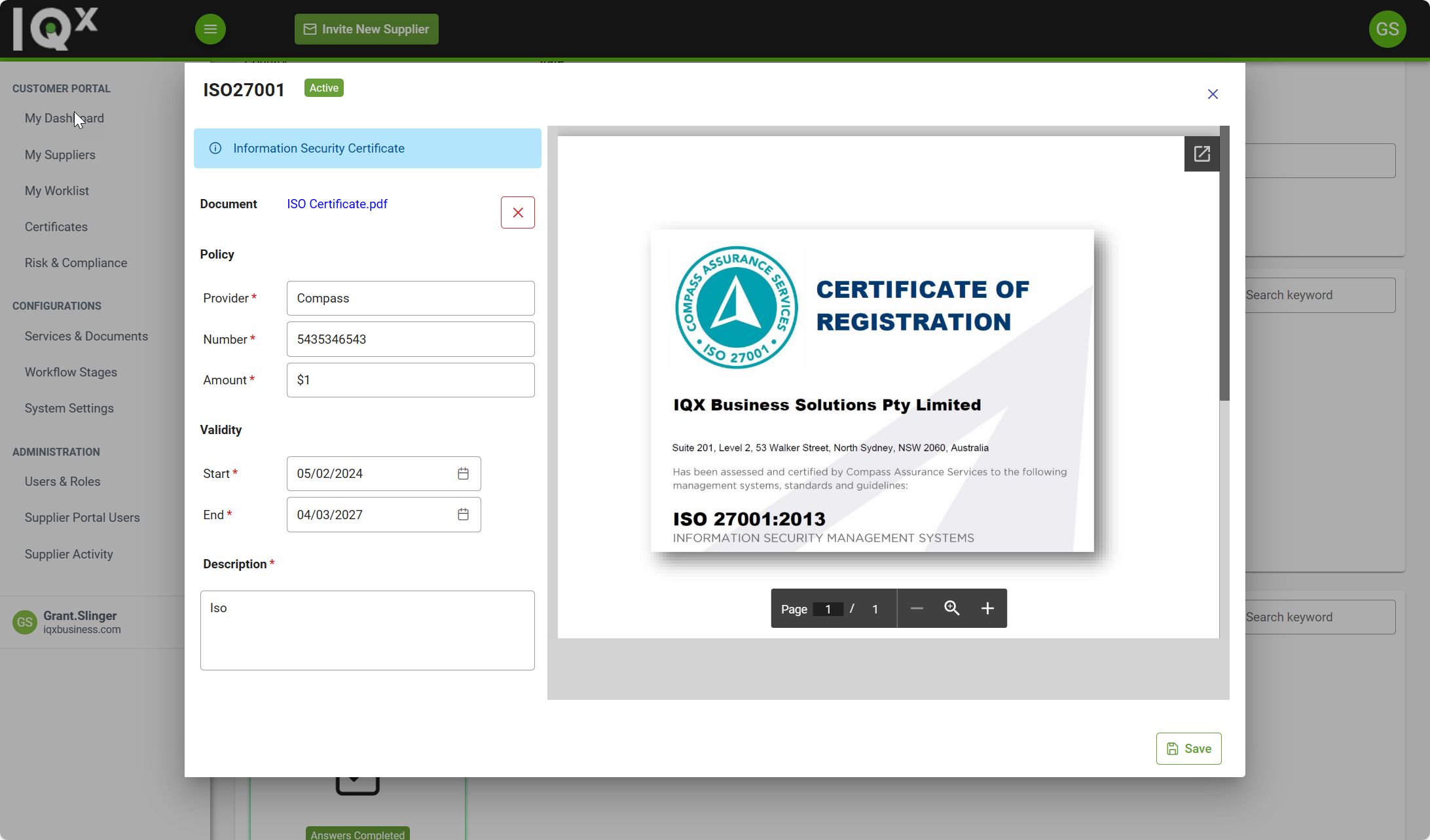Navigate to My Suppliers
This screenshot has height=840, width=1430.
[x=60, y=155]
